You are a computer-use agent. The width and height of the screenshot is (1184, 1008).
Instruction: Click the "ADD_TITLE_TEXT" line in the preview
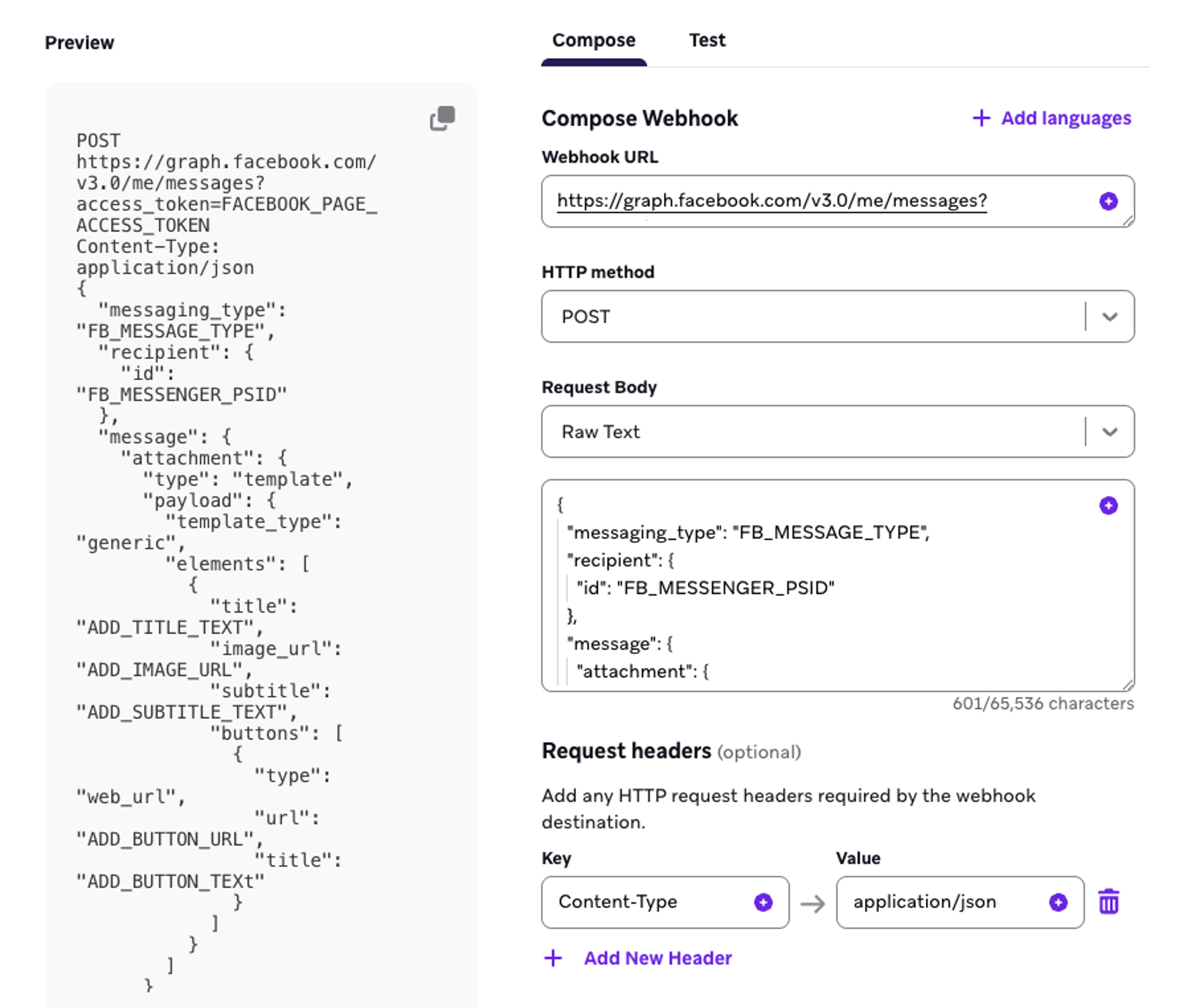pyautogui.click(x=170, y=627)
